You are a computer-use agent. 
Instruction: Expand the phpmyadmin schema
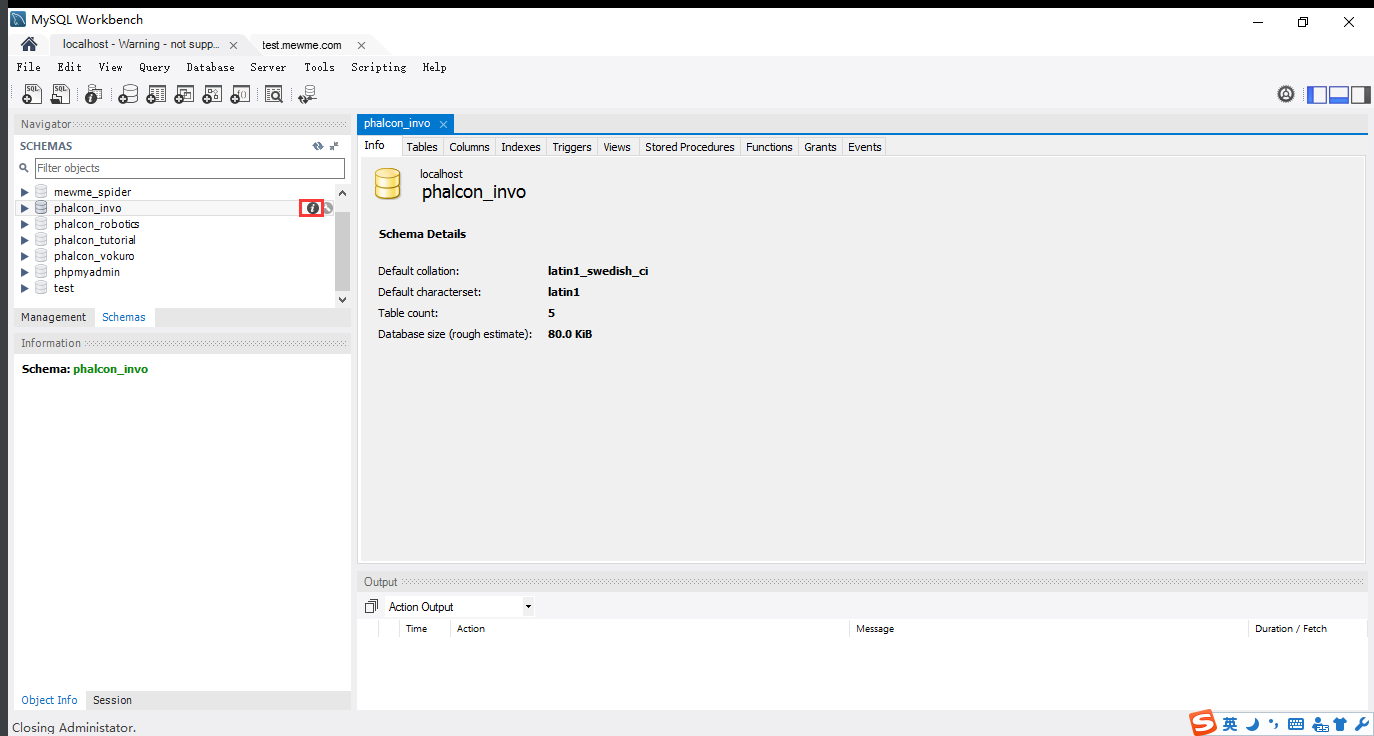25,272
